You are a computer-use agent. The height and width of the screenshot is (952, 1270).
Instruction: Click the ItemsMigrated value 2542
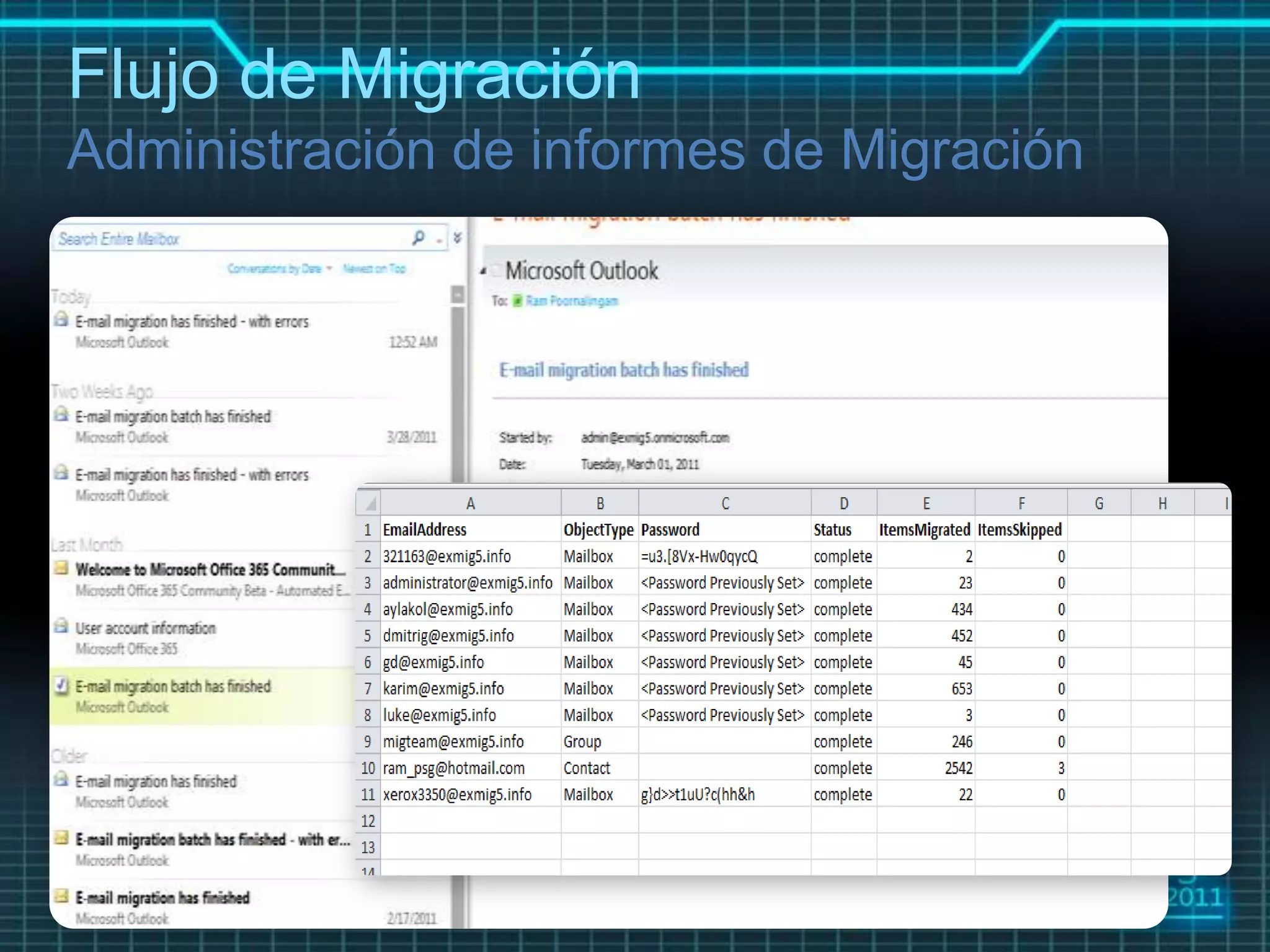click(926, 769)
